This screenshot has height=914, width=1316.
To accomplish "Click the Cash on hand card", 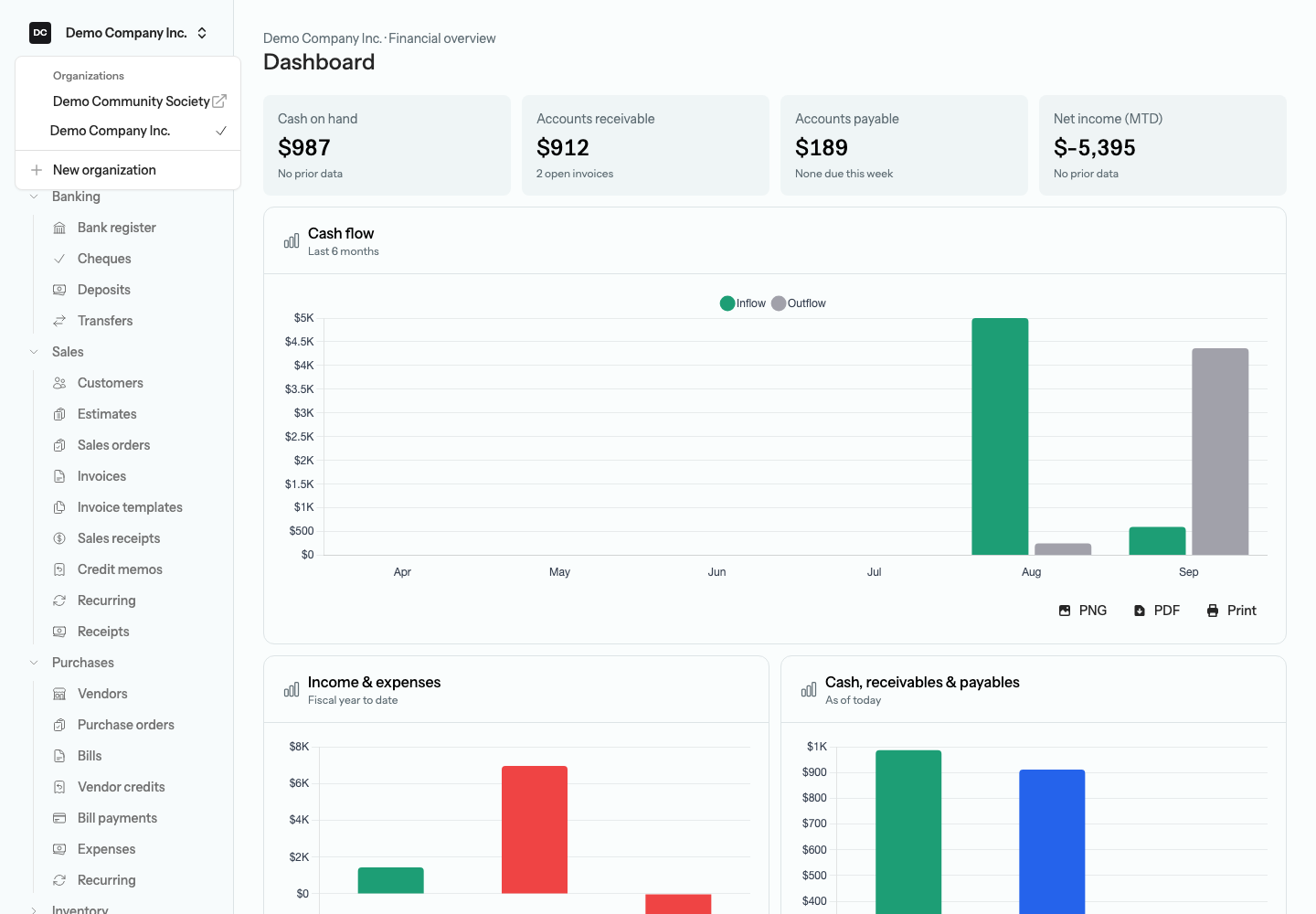I will point(387,145).
